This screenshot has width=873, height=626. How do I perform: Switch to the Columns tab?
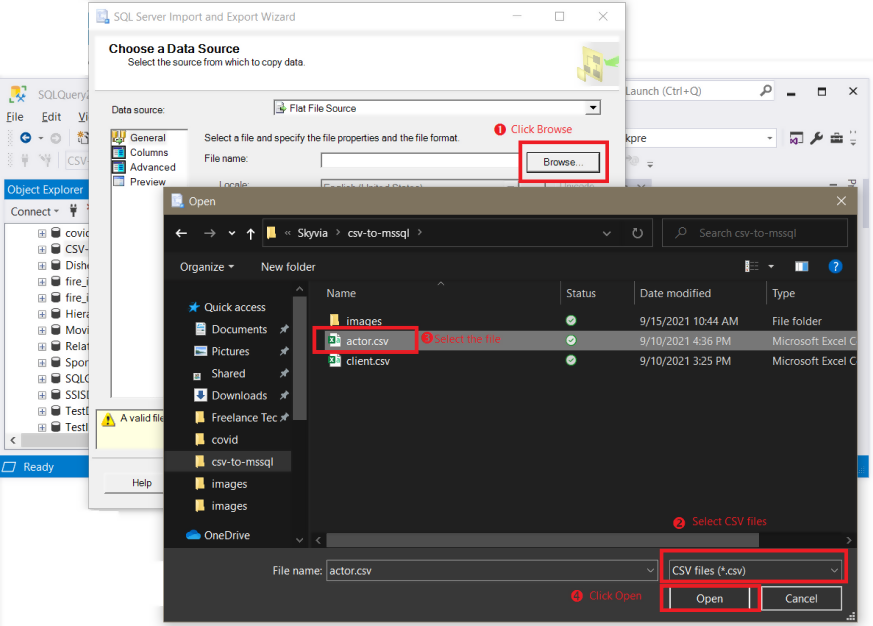tap(149, 152)
